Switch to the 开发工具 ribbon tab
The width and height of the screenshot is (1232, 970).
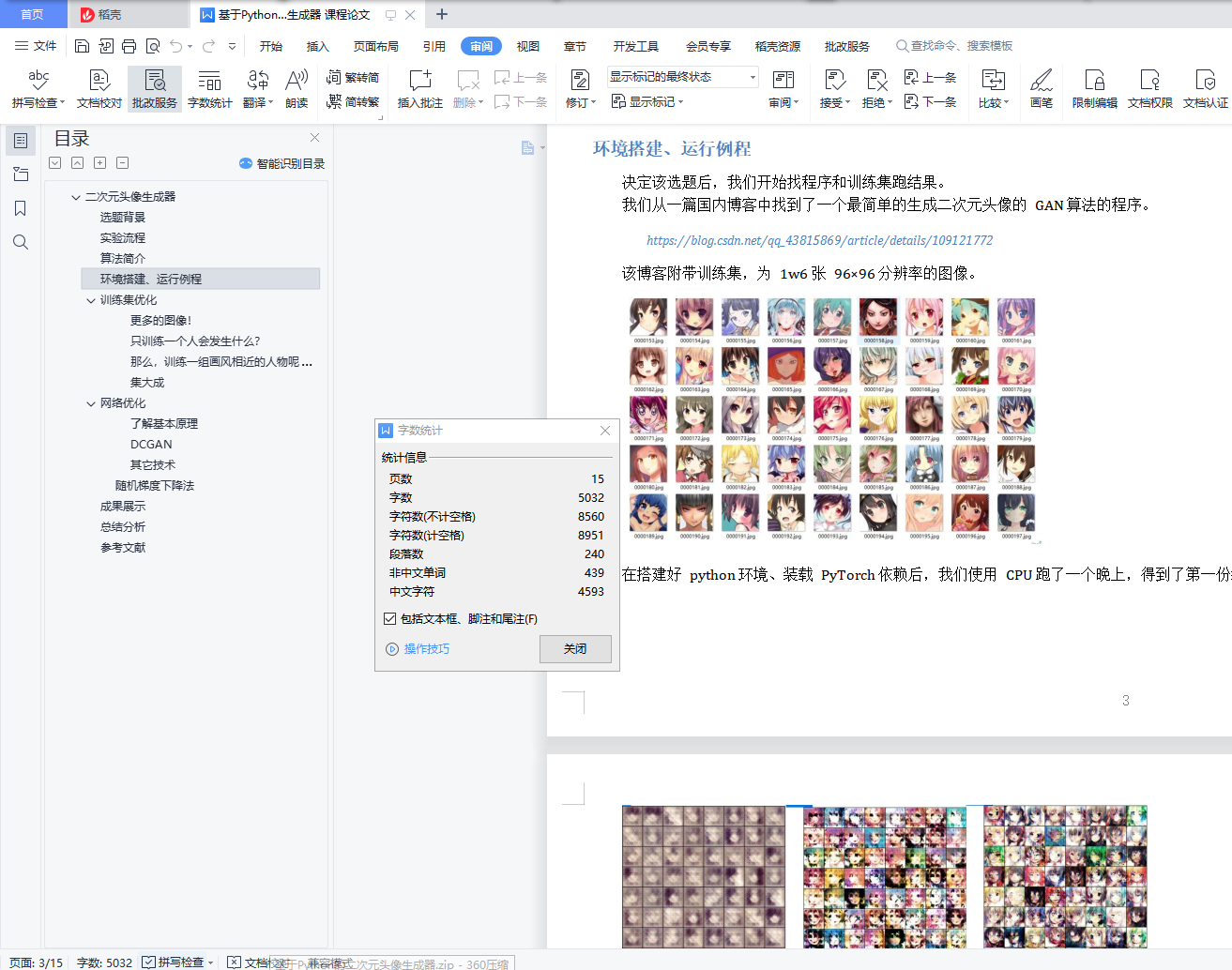pyautogui.click(x=636, y=46)
